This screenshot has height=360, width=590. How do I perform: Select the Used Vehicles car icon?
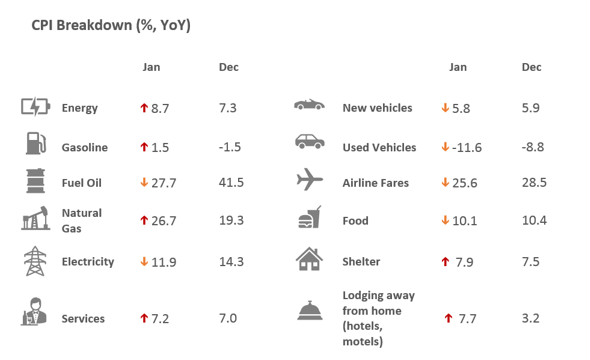click(309, 141)
